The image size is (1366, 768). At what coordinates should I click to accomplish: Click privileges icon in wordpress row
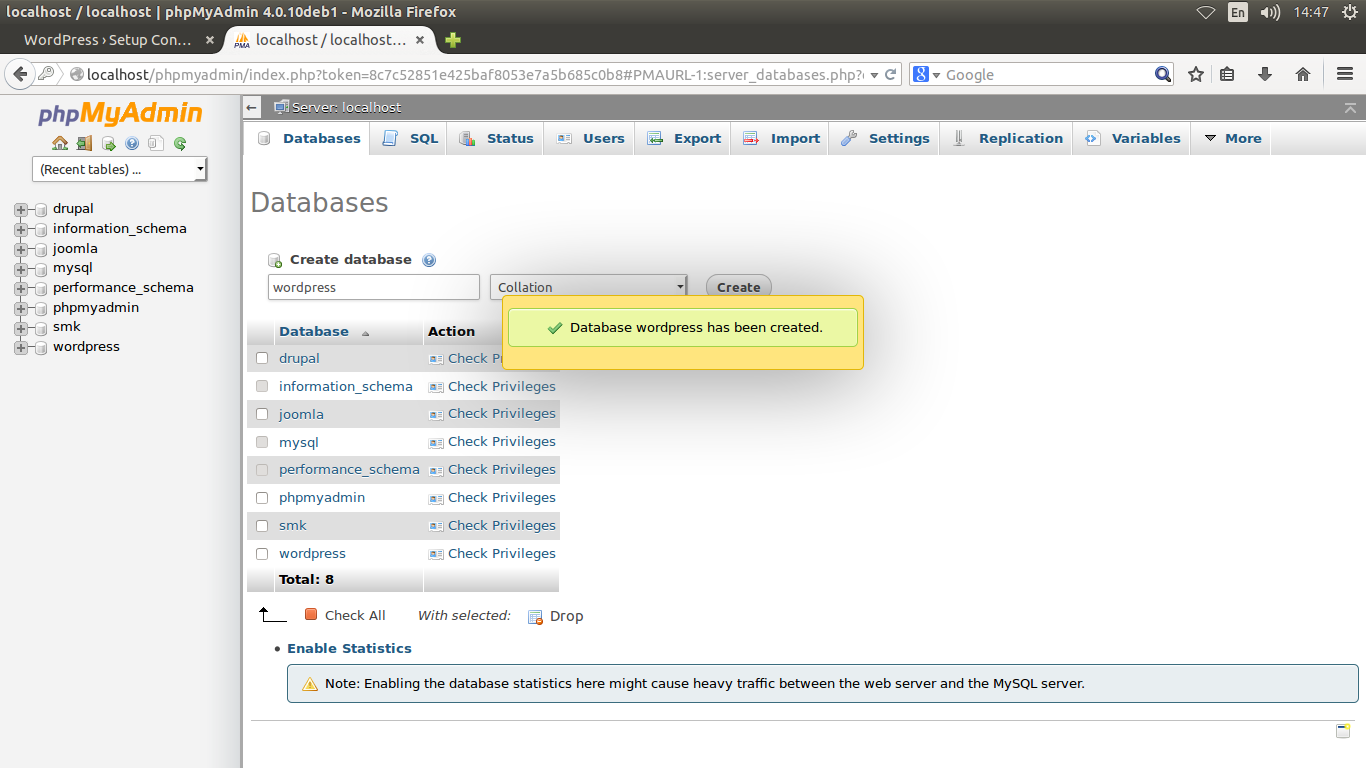tap(436, 554)
